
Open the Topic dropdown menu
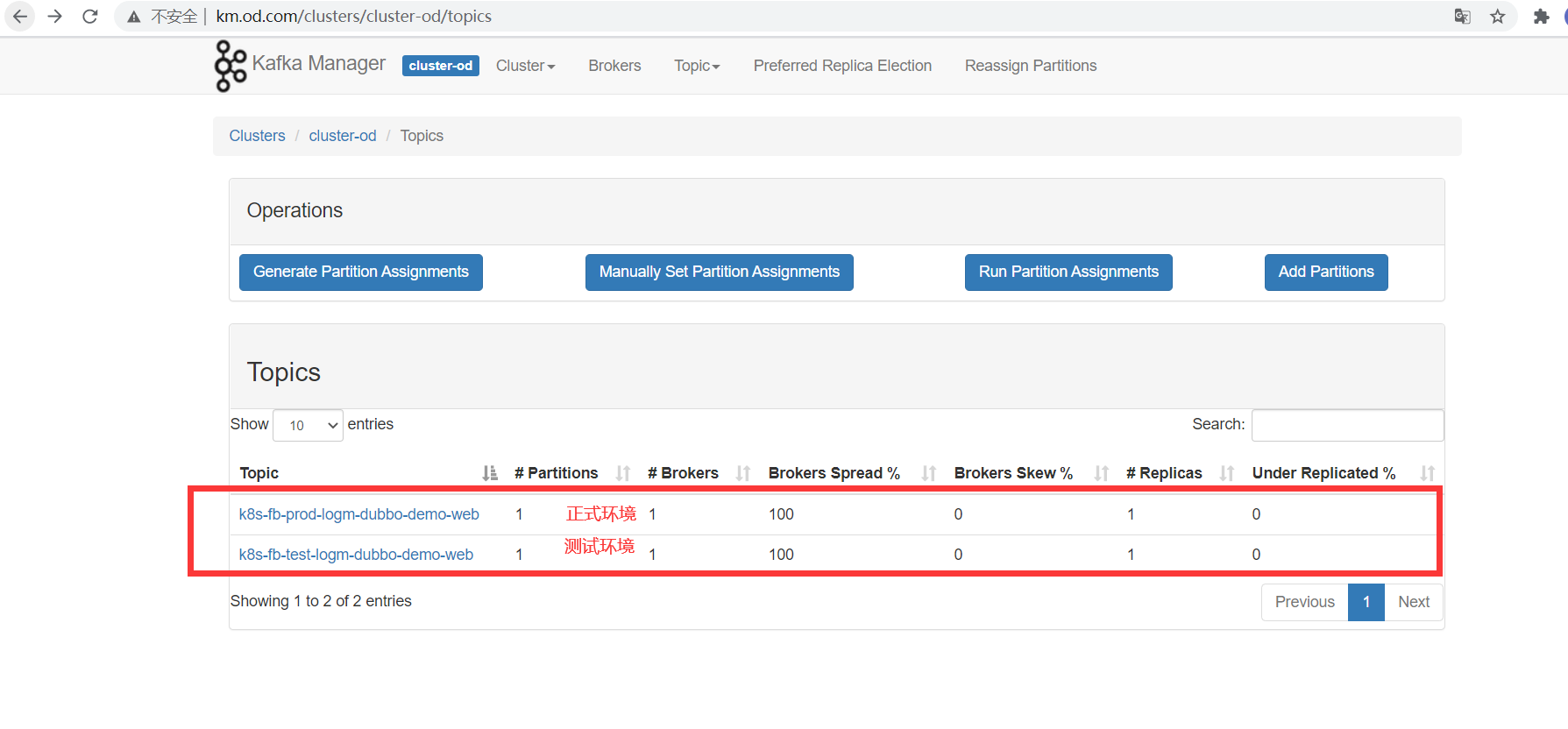click(x=697, y=66)
